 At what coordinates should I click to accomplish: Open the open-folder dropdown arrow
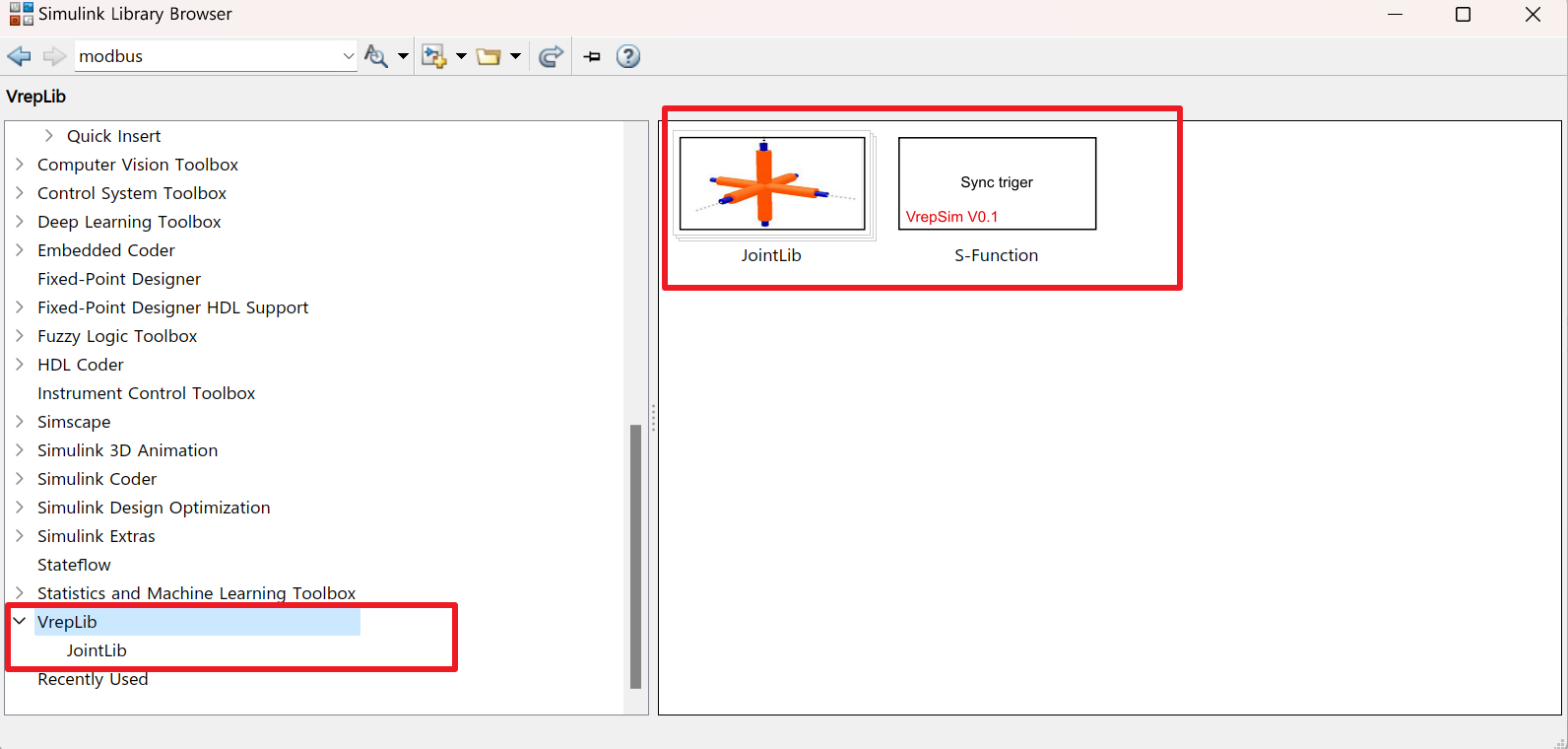click(x=515, y=56)
